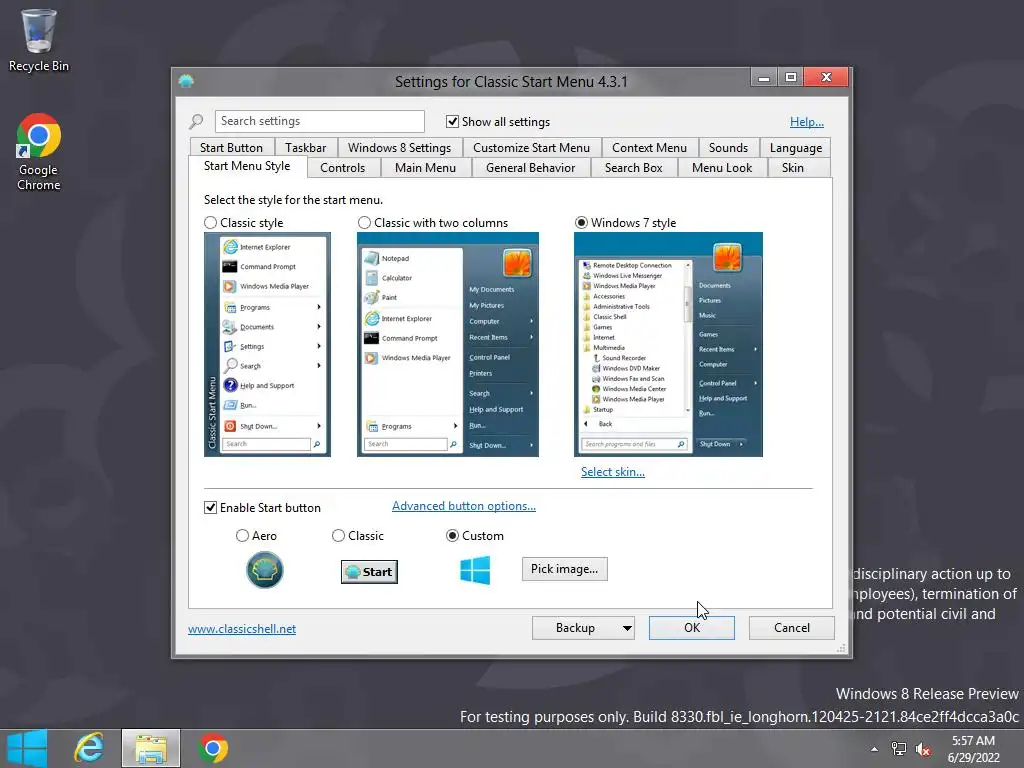Open the Main Menu tab
This screenshot has width=1024, height=768.
pyautogui.click(x=426, y=168)
